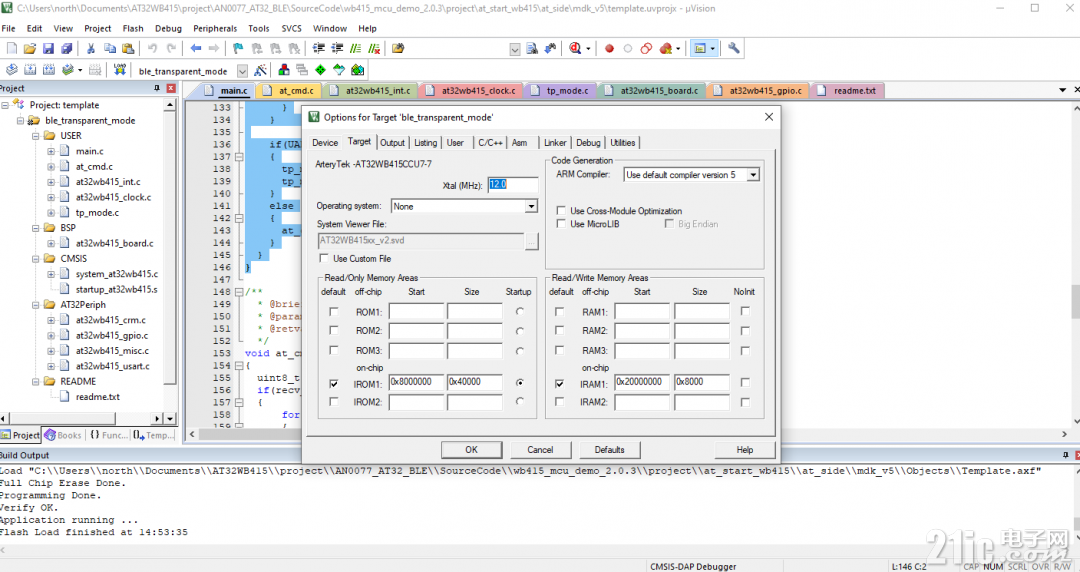This screenshot has width=1080, height=572.
Task: Check the Use Custom File box
Action: click(x=324, y=258)
